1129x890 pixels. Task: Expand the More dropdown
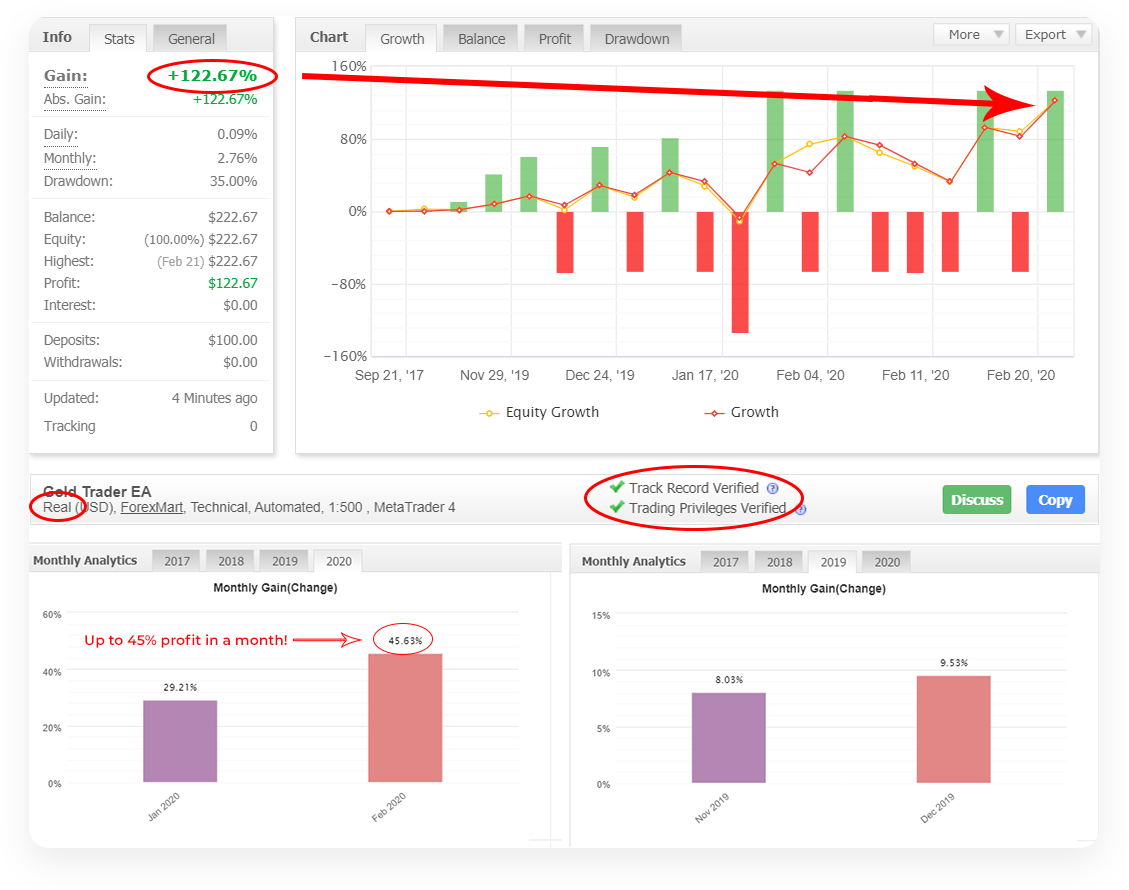point(971,35)
